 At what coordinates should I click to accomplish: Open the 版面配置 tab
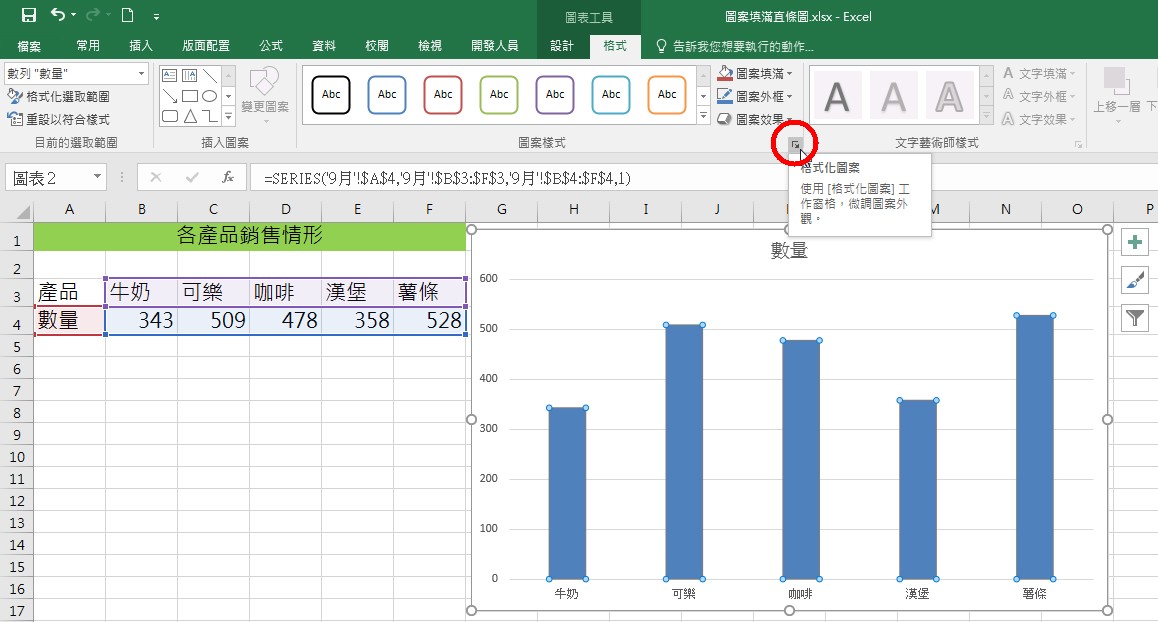206,46
